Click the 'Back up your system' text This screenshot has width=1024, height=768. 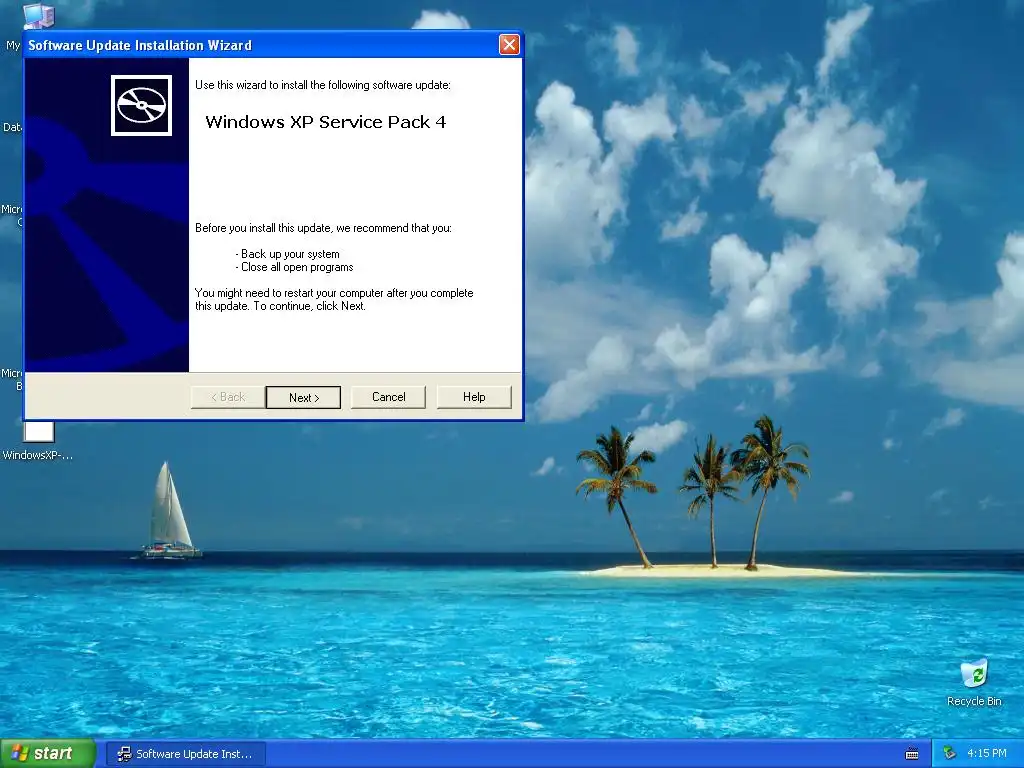coord(290,254)
